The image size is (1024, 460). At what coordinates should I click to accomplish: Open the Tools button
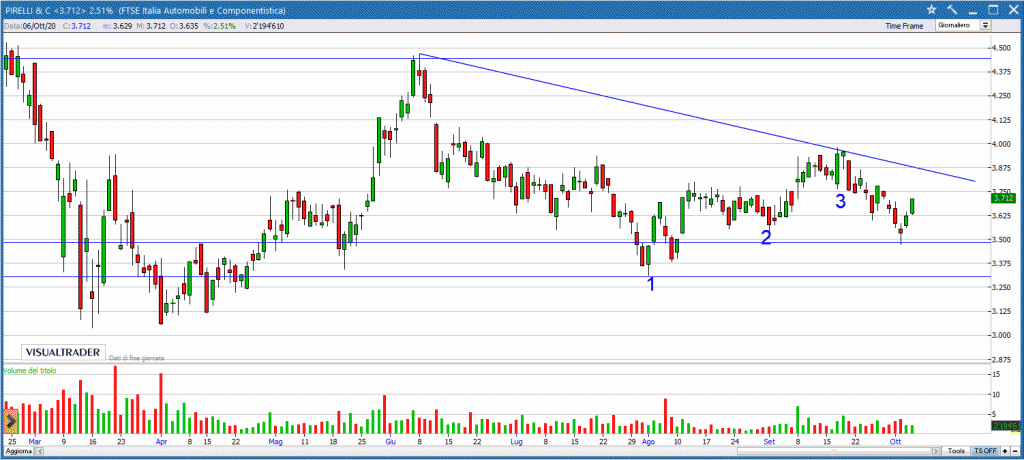point(957,451)
